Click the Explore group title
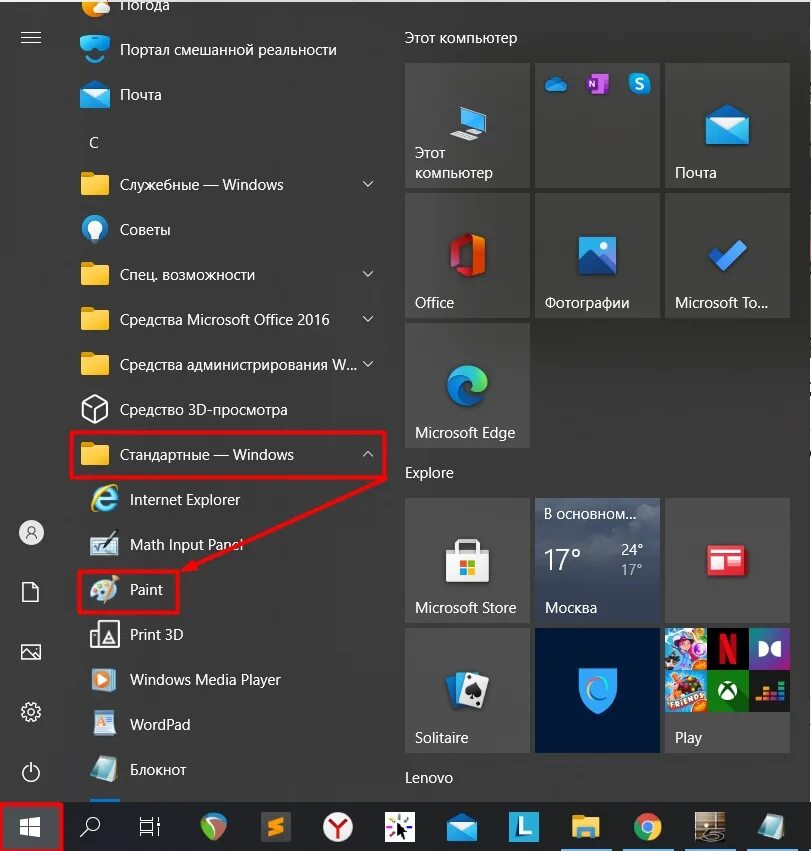811x851 pixels. click(429, 473)
